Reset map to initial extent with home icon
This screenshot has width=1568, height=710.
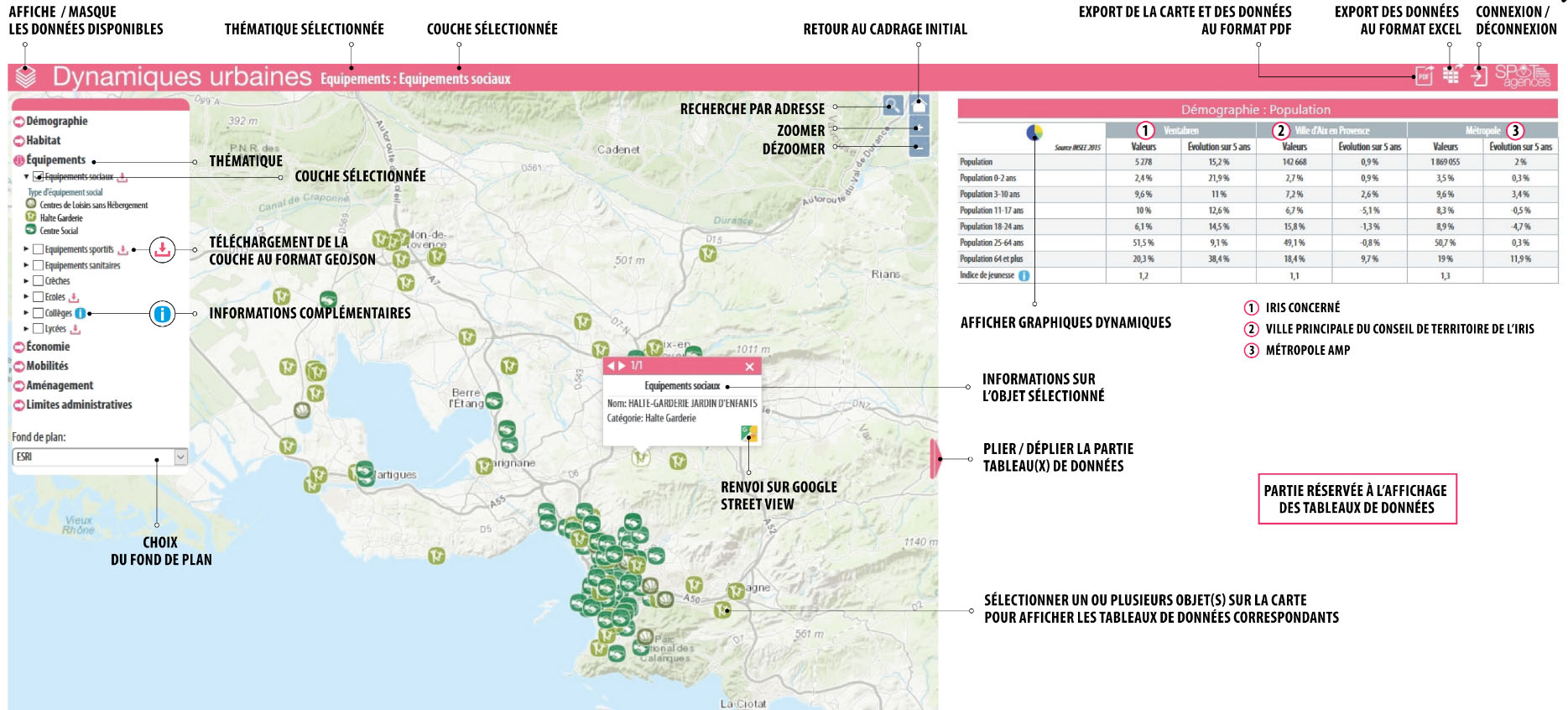tap(919, 106)
